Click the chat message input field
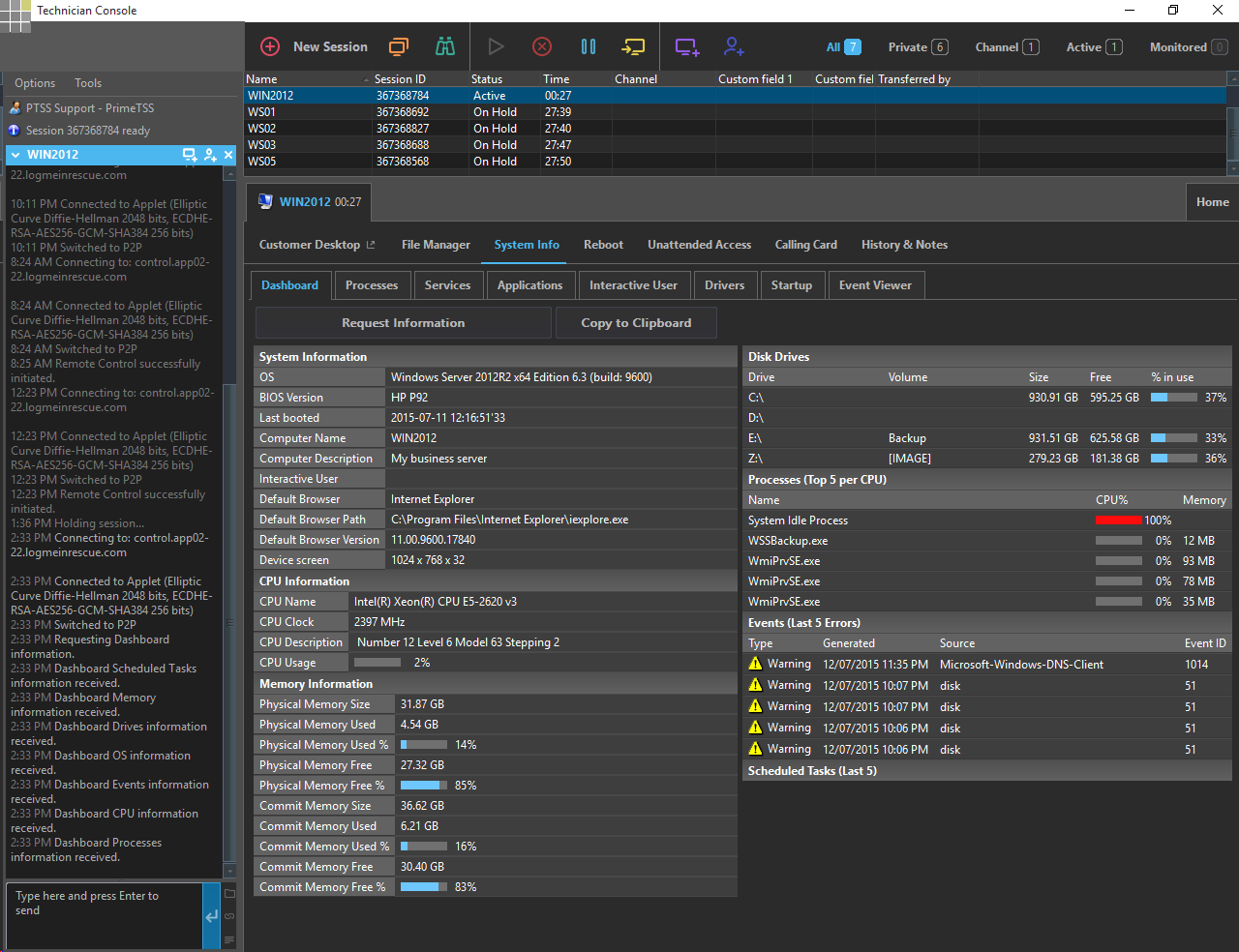This screenshot has height=952, width=1239. 105,916
